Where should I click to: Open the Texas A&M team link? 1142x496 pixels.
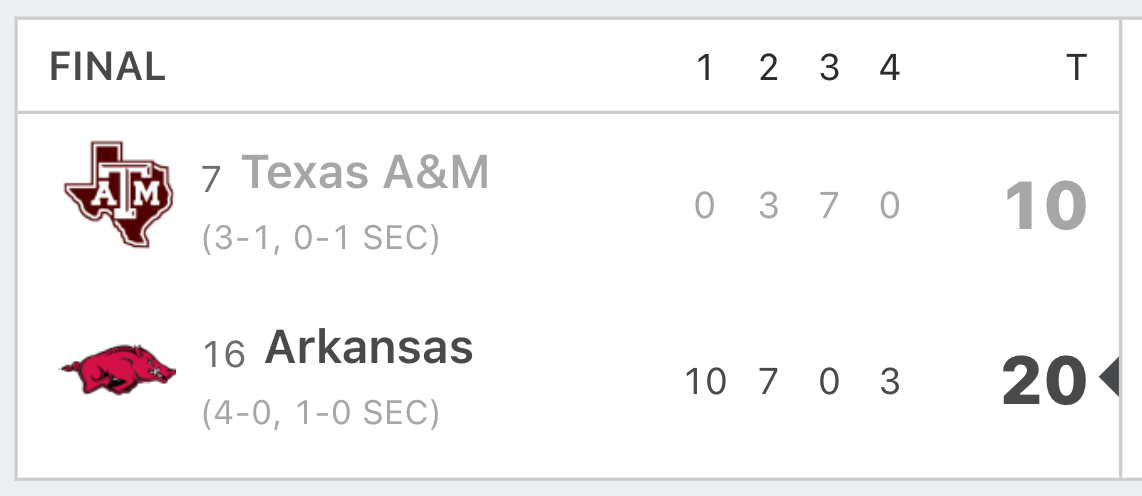pos(365,173)
